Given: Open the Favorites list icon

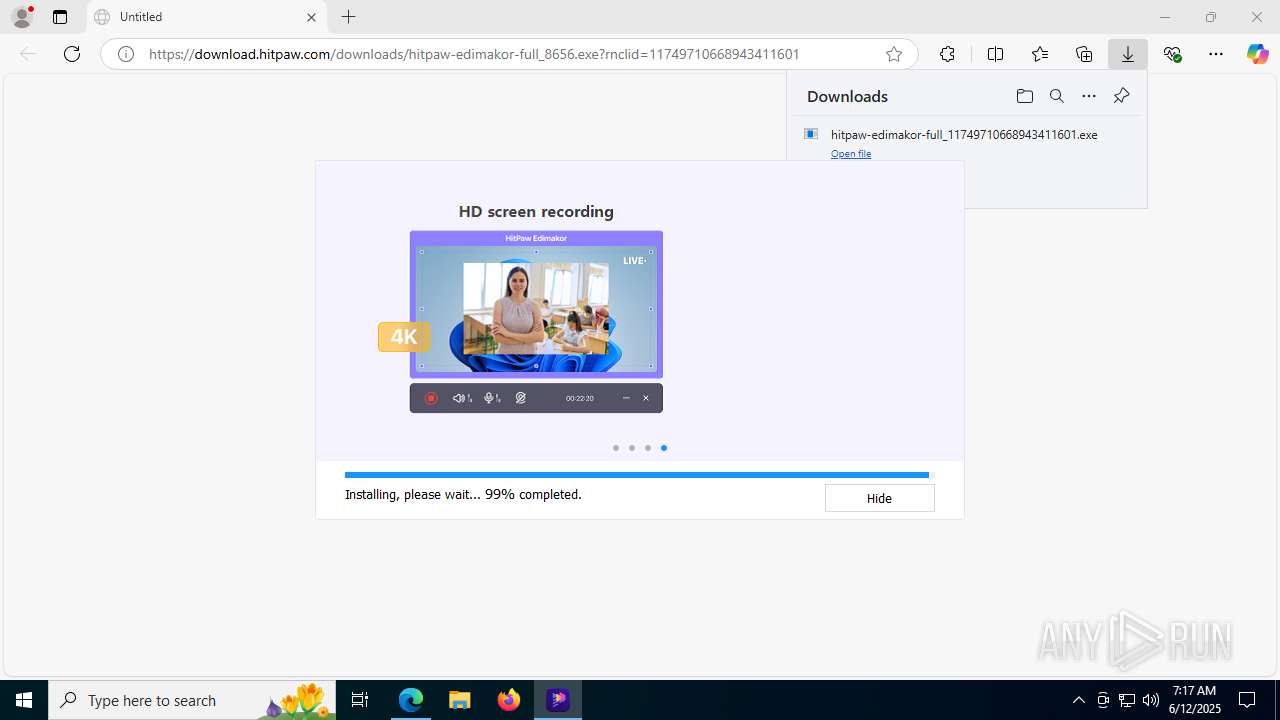Looking at the screenshot, I should (1040, 54).
